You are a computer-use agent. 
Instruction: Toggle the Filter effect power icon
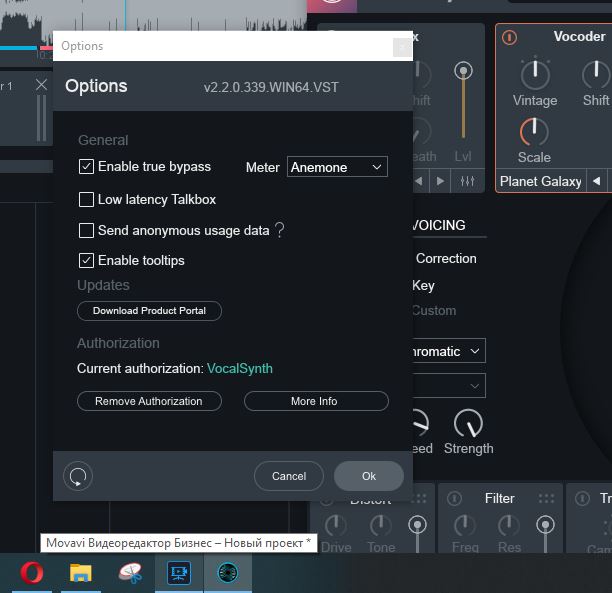455,498
